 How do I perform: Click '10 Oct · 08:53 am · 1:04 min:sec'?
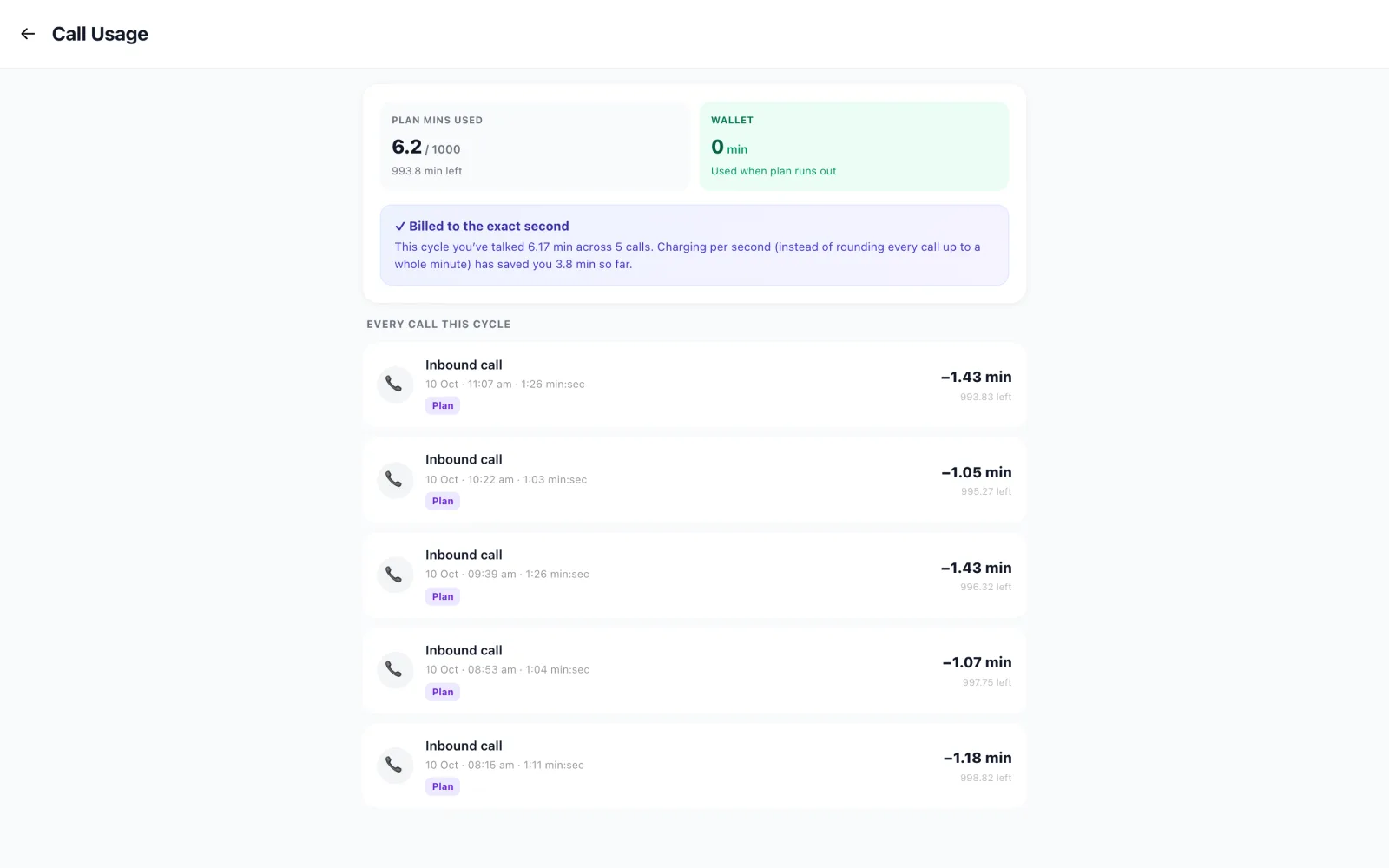tap(507, 670)
